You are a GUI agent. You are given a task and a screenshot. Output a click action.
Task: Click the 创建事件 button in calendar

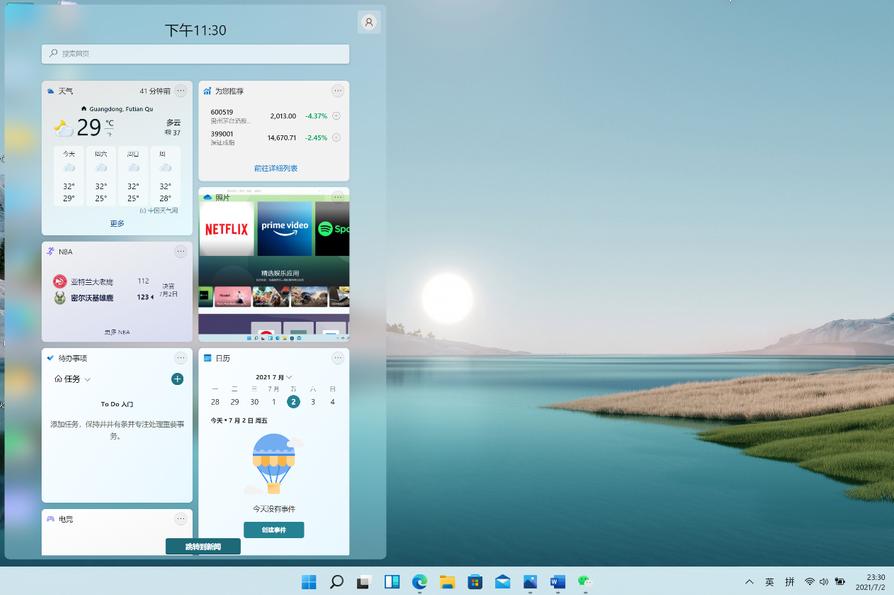click(274, 531)
